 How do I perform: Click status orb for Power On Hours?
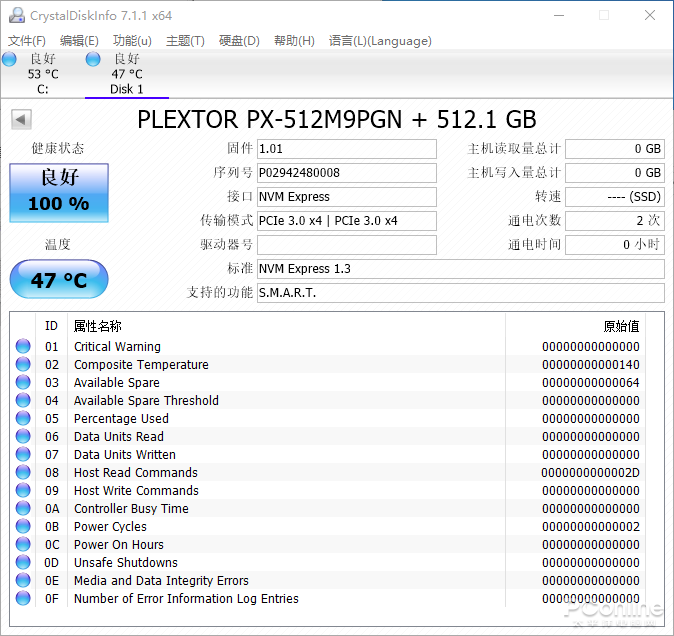pos(23,545)
